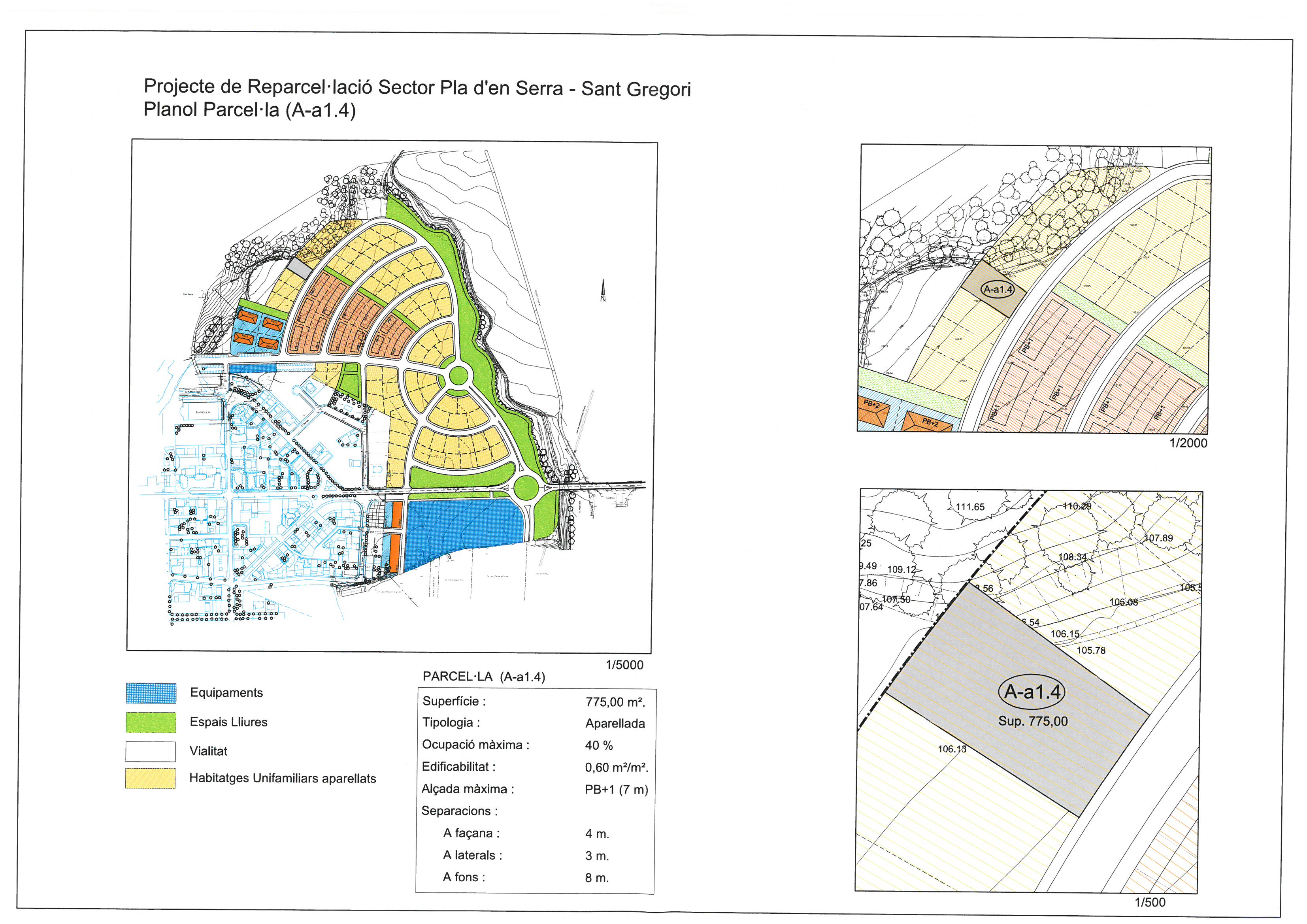This screenshot has width=1307, height=924.
Task: Click the elevation point '106.08'
Action: [x=1124, y=602]
